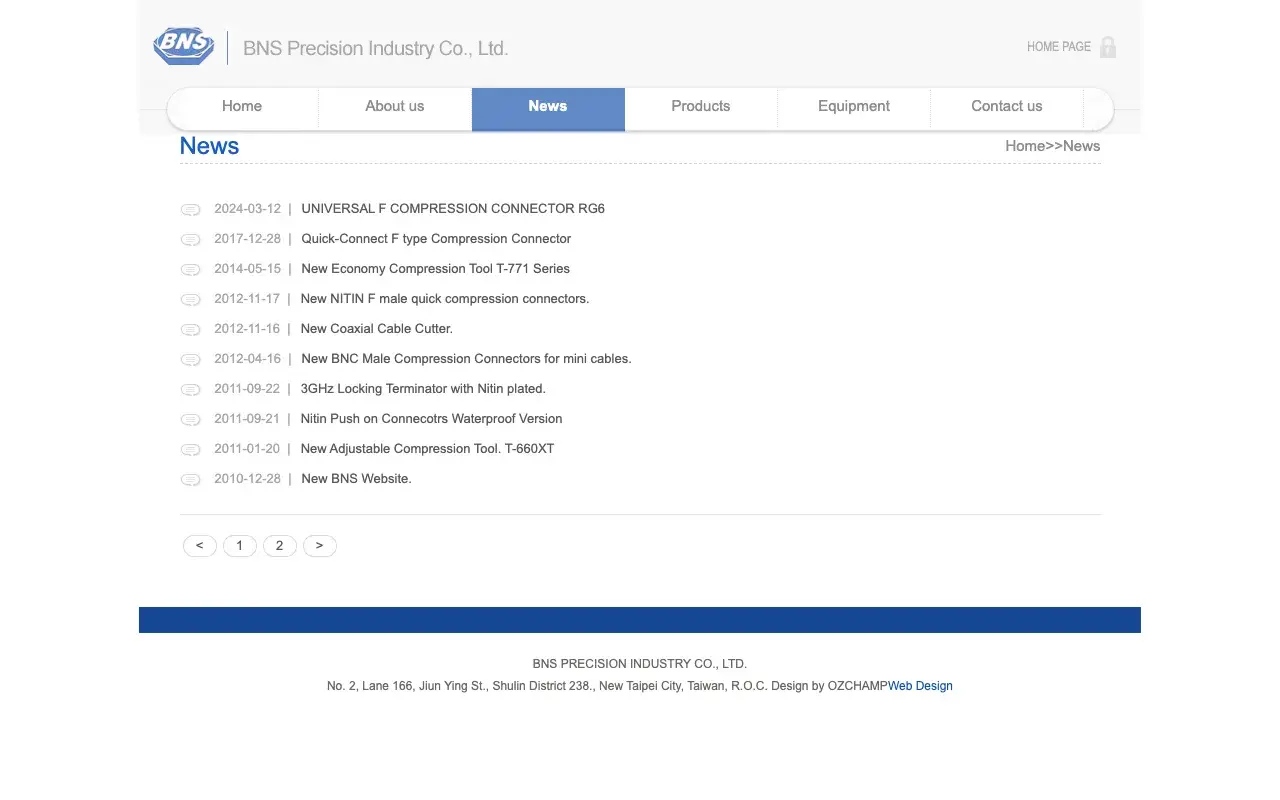This screenshot has height=800, width=1280.
Task: Click the speech bubble icon beside 2011-09-22
Action: [190, 390]
